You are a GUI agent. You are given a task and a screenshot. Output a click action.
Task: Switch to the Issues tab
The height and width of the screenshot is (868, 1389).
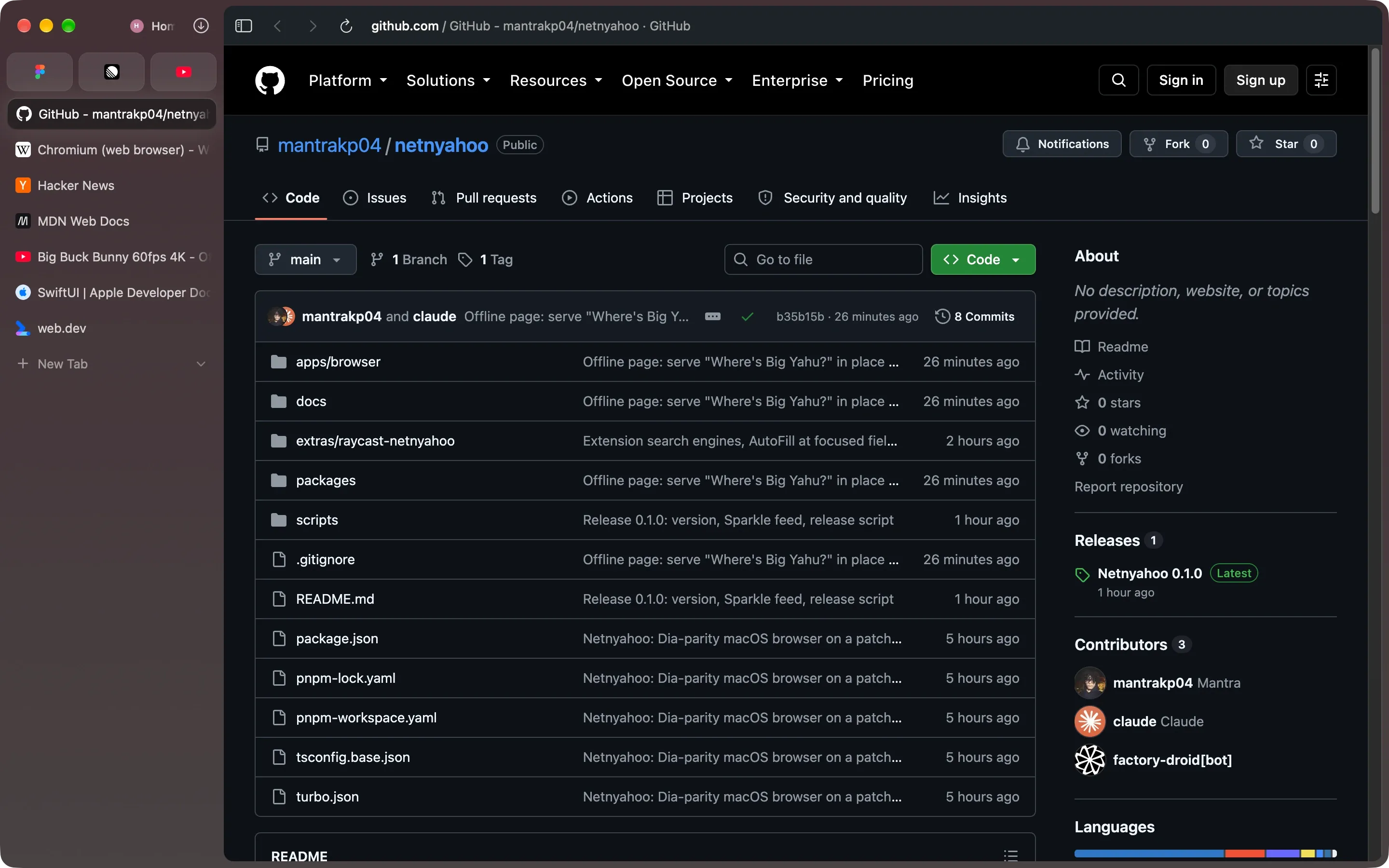click(374, 198)
